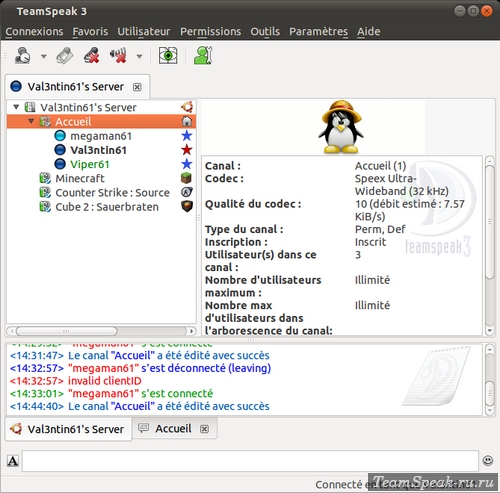Screen dimensions: 500x493
Task: Collapse the Val3ntin61's Server tree node
Action: (16, 107)
